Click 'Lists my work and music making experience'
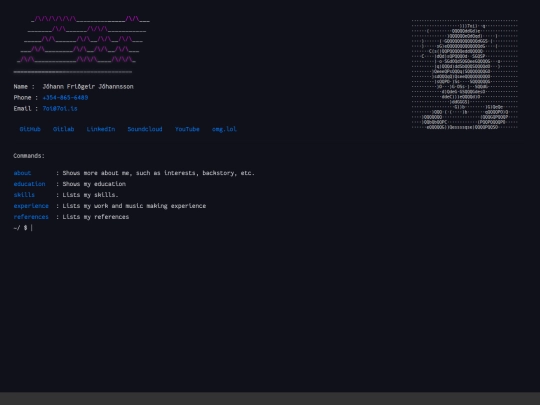The image size is (540, 405). click(134, 206)
